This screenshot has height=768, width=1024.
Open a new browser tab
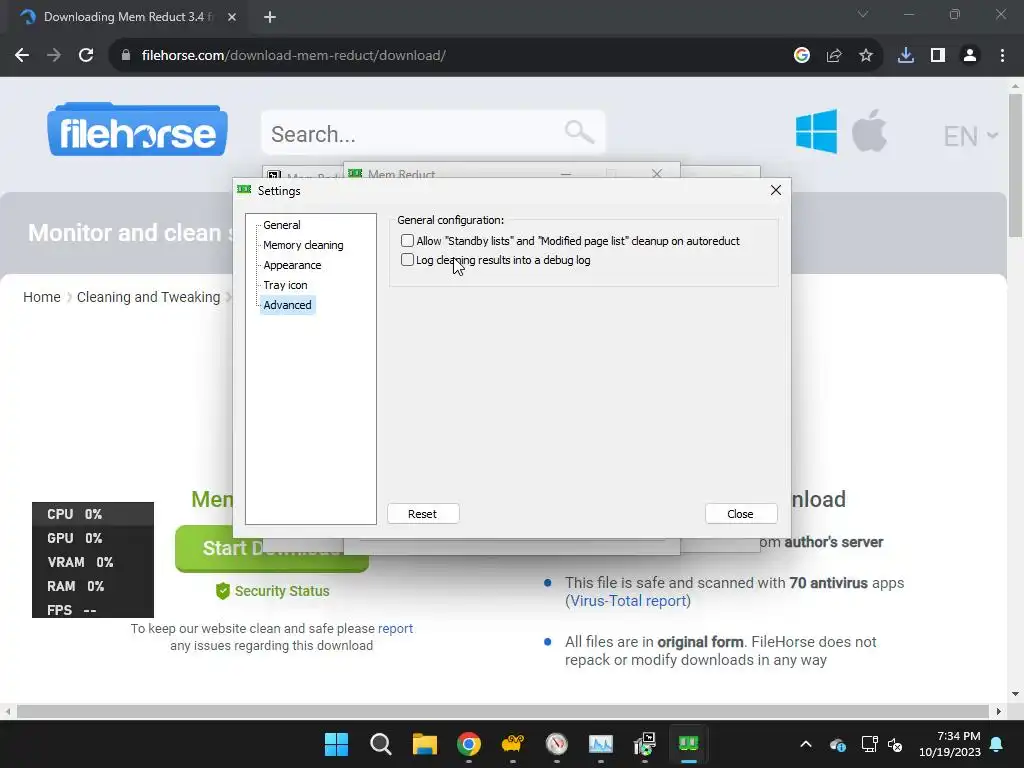pos(270,17)
